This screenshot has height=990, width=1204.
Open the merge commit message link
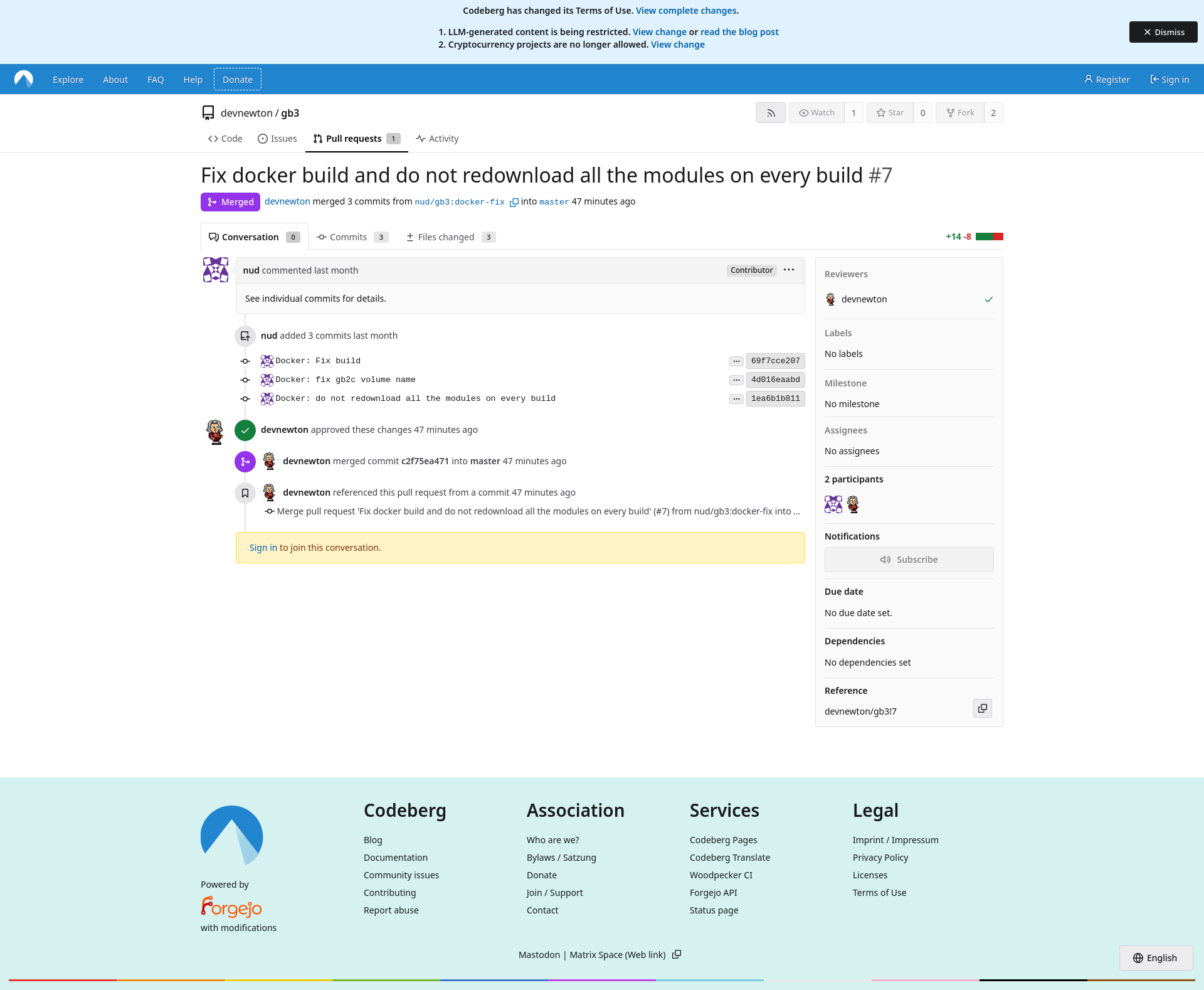click(539, 511)
